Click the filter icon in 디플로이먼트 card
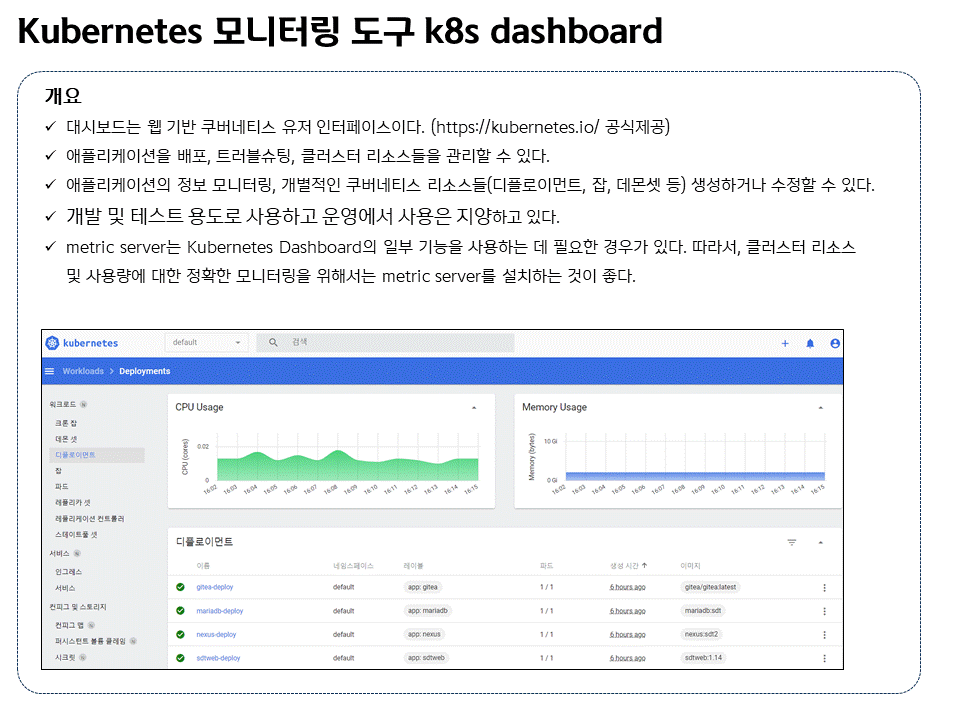This screenshot has height=720, width=960. (792, 542)
